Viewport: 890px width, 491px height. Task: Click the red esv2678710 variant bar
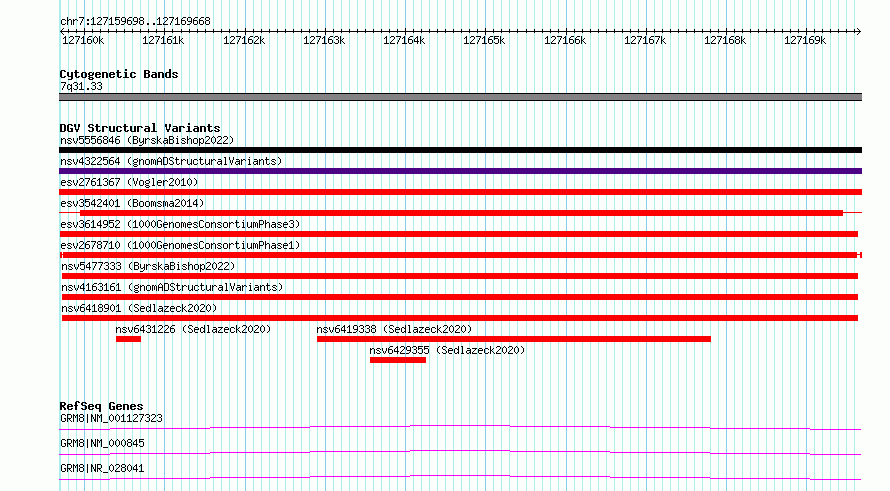pos(460,255)
